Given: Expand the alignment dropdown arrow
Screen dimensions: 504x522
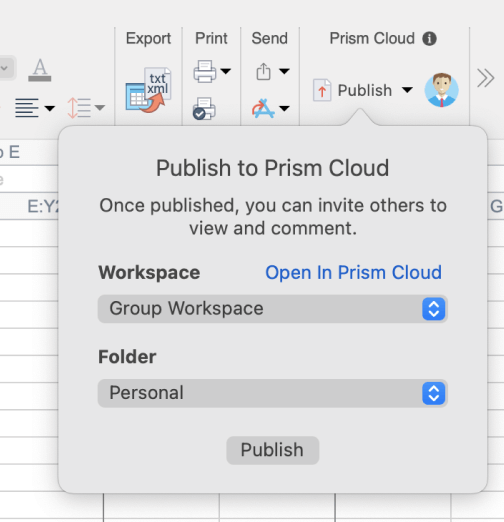Looking at the screenshot, I should click(50, 108).
